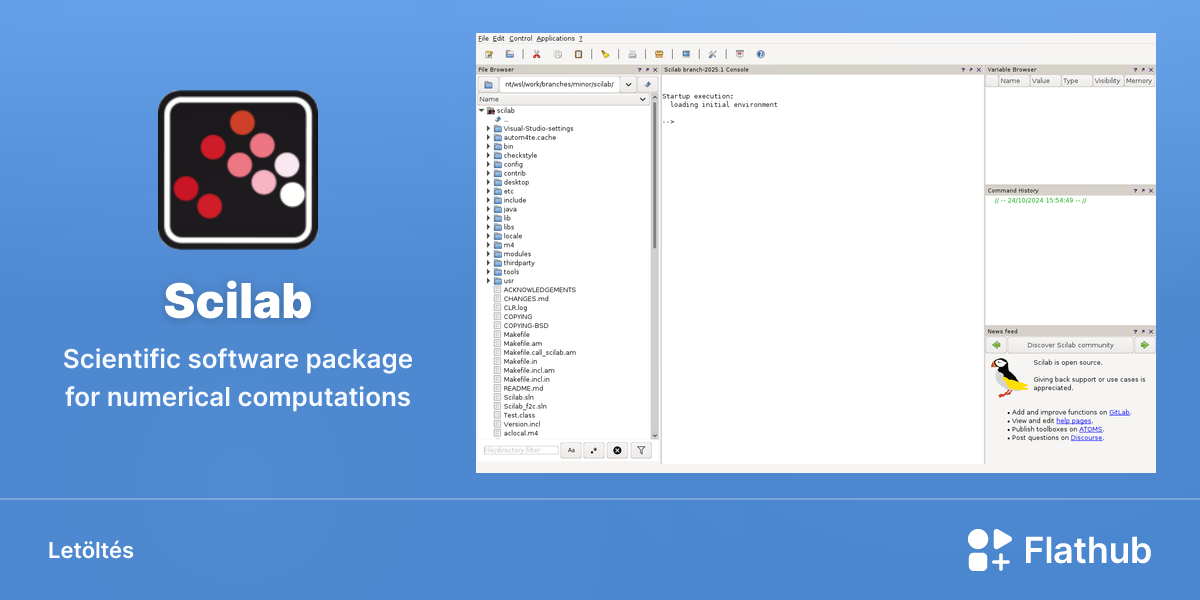Launch Xcos from the toolbar
The height and width of the screenshot is (600, 1200).
coord(686,54)
